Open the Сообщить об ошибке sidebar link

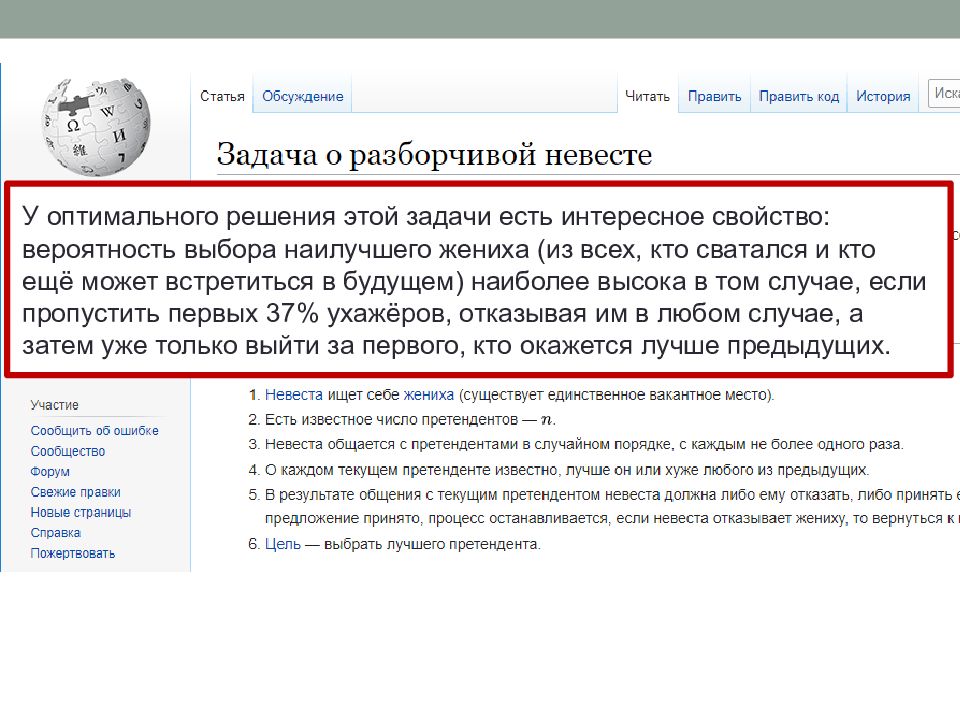pos(94,431)
